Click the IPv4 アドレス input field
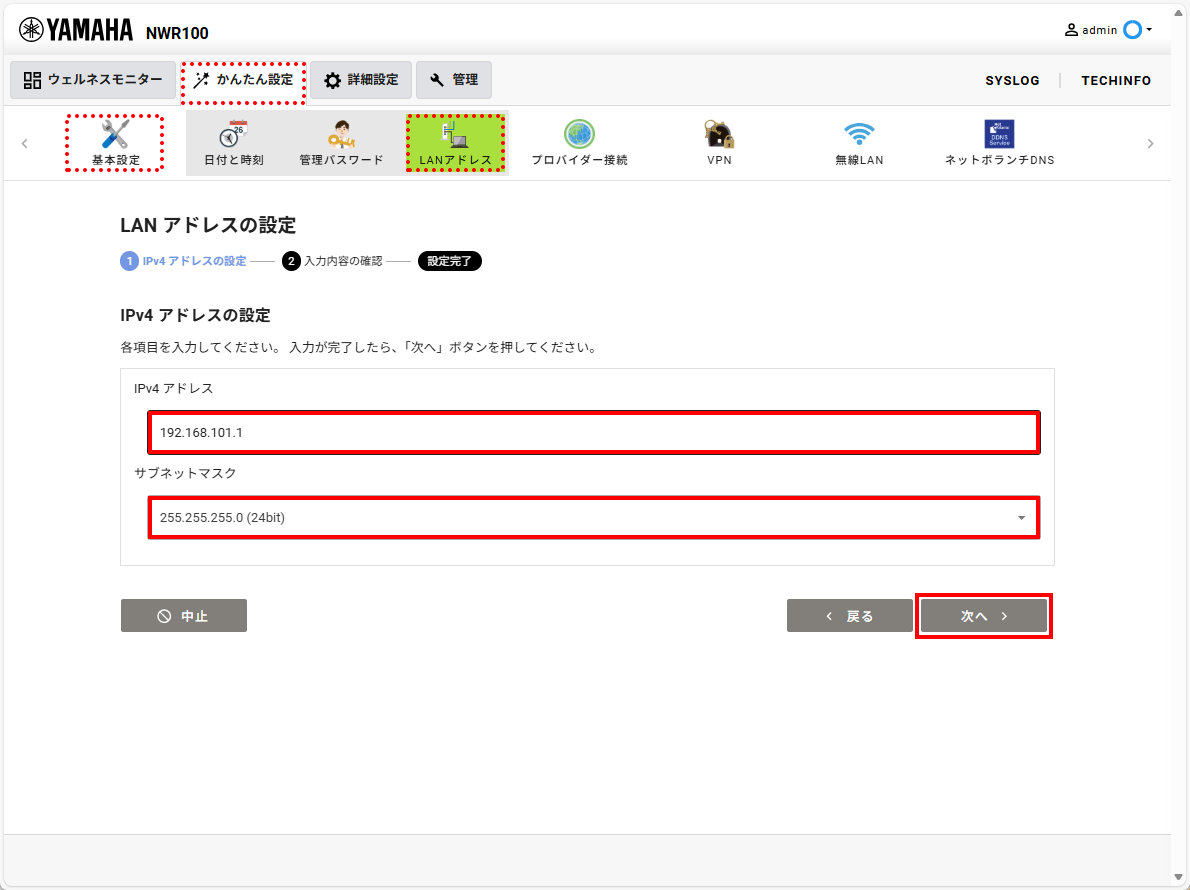The image size is (1190, 890). tap(593, 432)
